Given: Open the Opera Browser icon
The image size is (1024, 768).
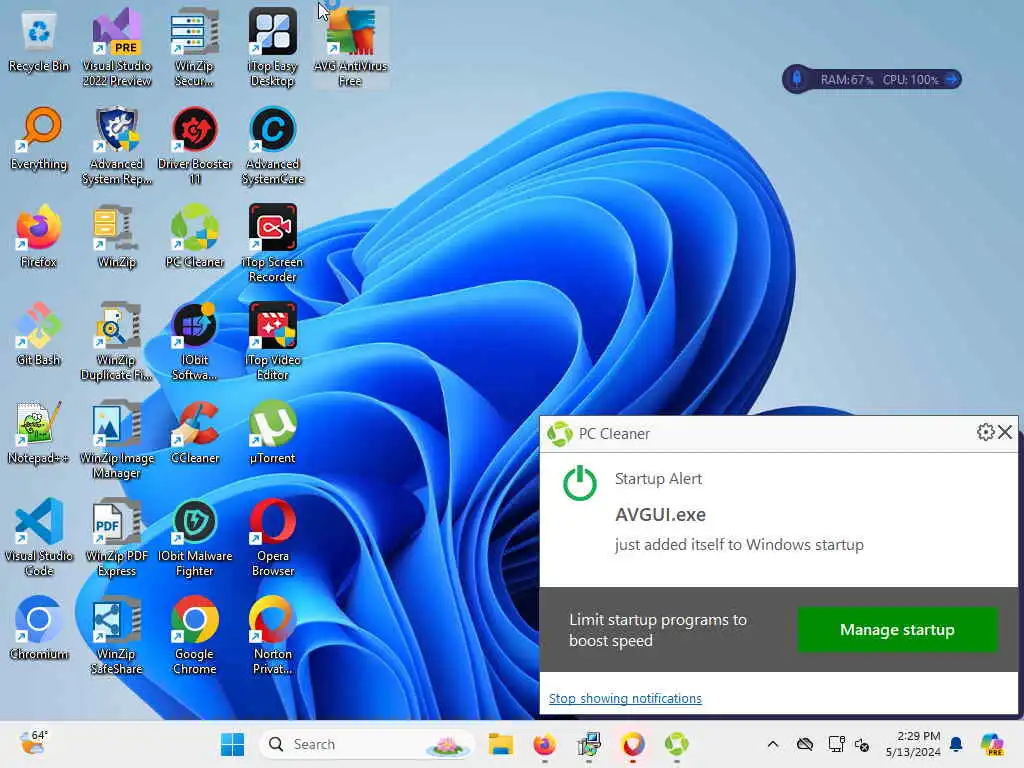Looking at the screenshot, I should point(272,537).
